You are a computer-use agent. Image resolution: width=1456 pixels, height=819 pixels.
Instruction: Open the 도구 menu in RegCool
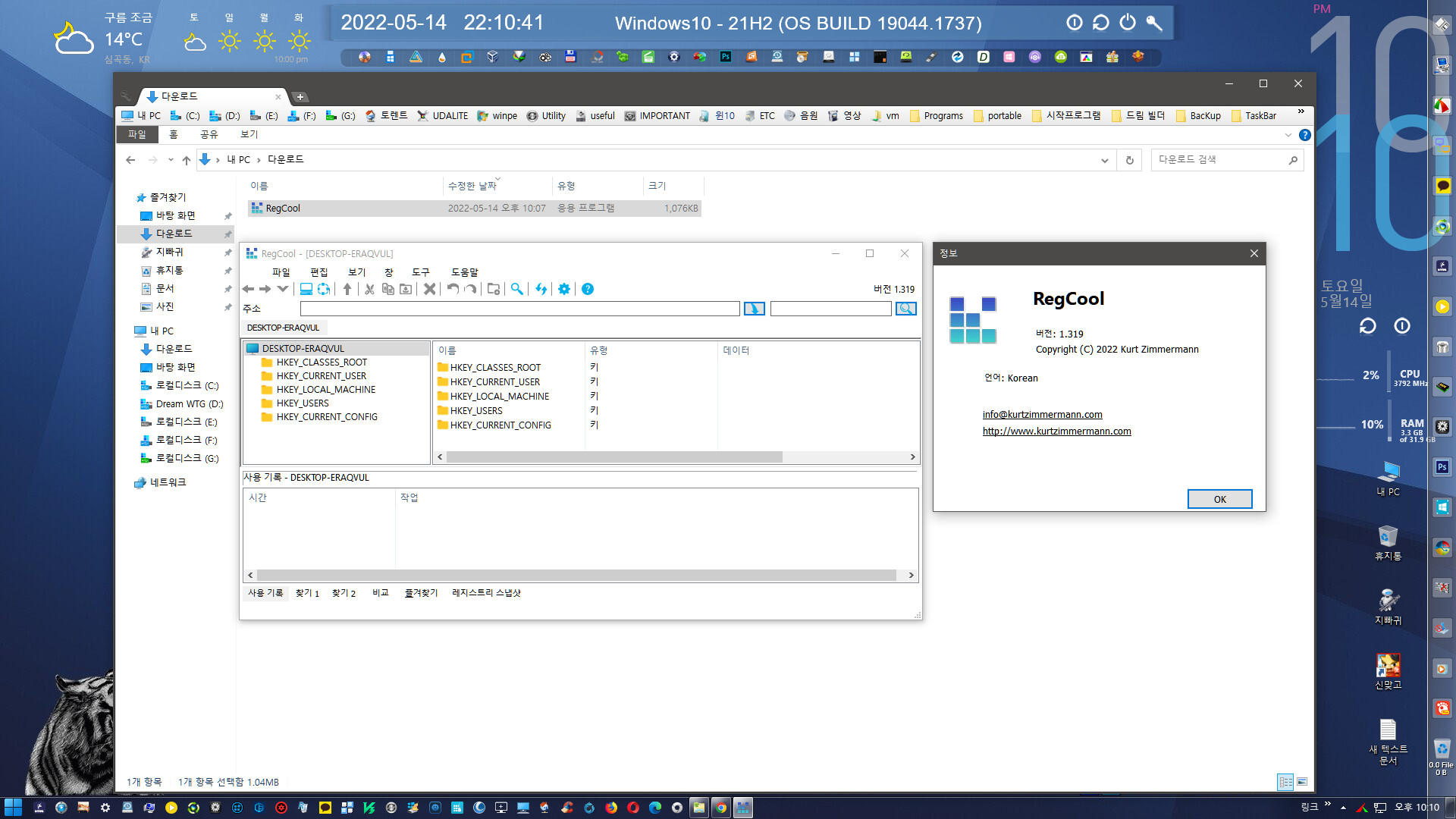click(x=421, y=272)
